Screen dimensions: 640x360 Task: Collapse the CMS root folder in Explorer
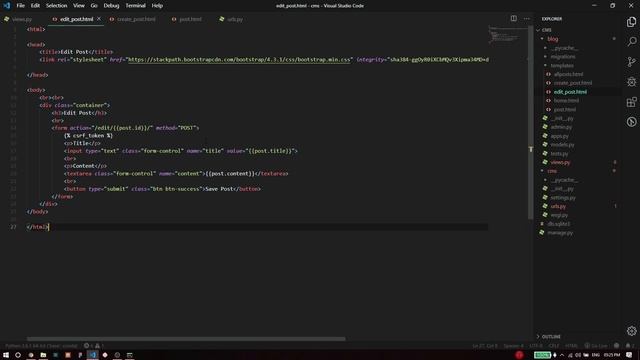[546, 30]
